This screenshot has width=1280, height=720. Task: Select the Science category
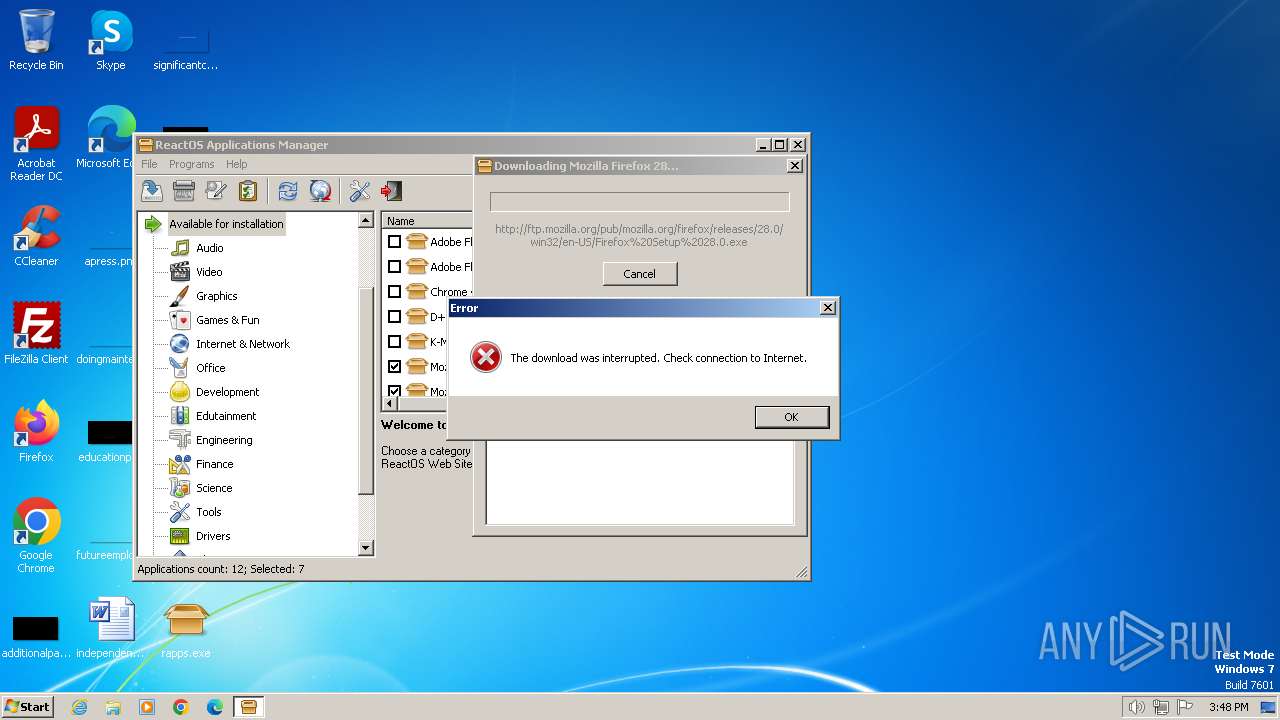pos(214,488)
